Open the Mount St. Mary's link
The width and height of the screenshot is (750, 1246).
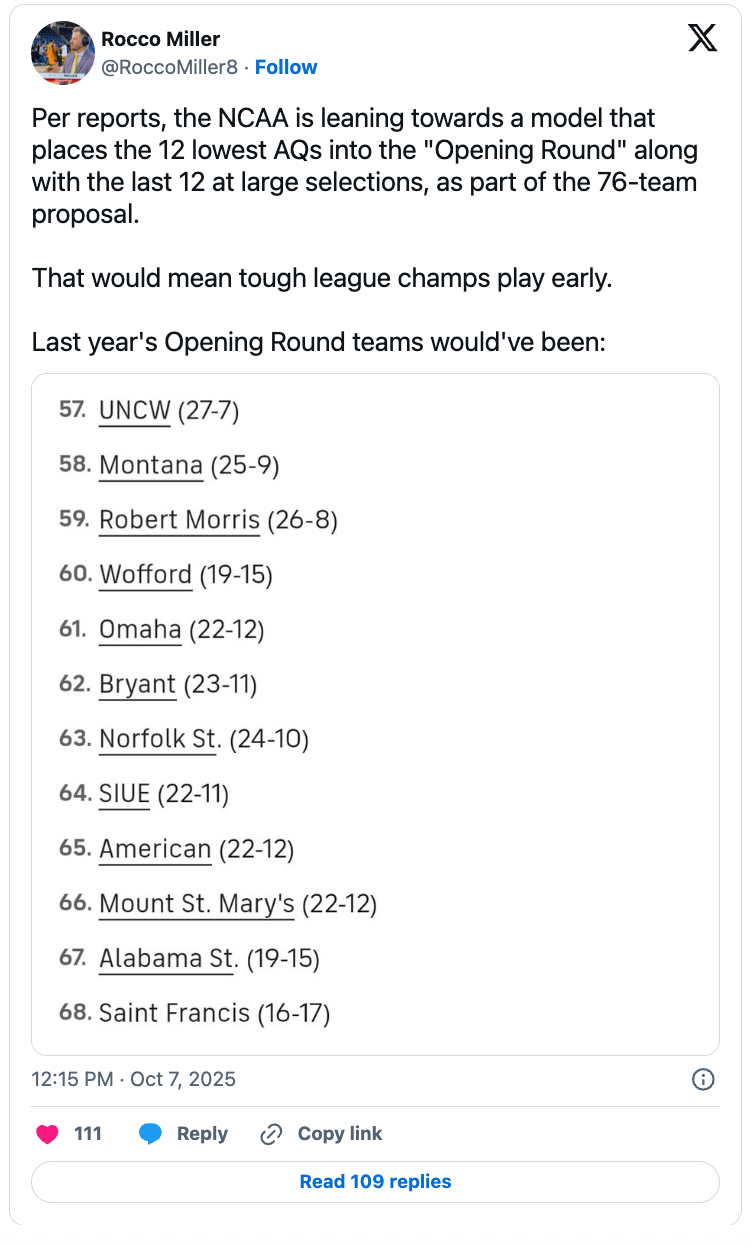coord(197,904)
